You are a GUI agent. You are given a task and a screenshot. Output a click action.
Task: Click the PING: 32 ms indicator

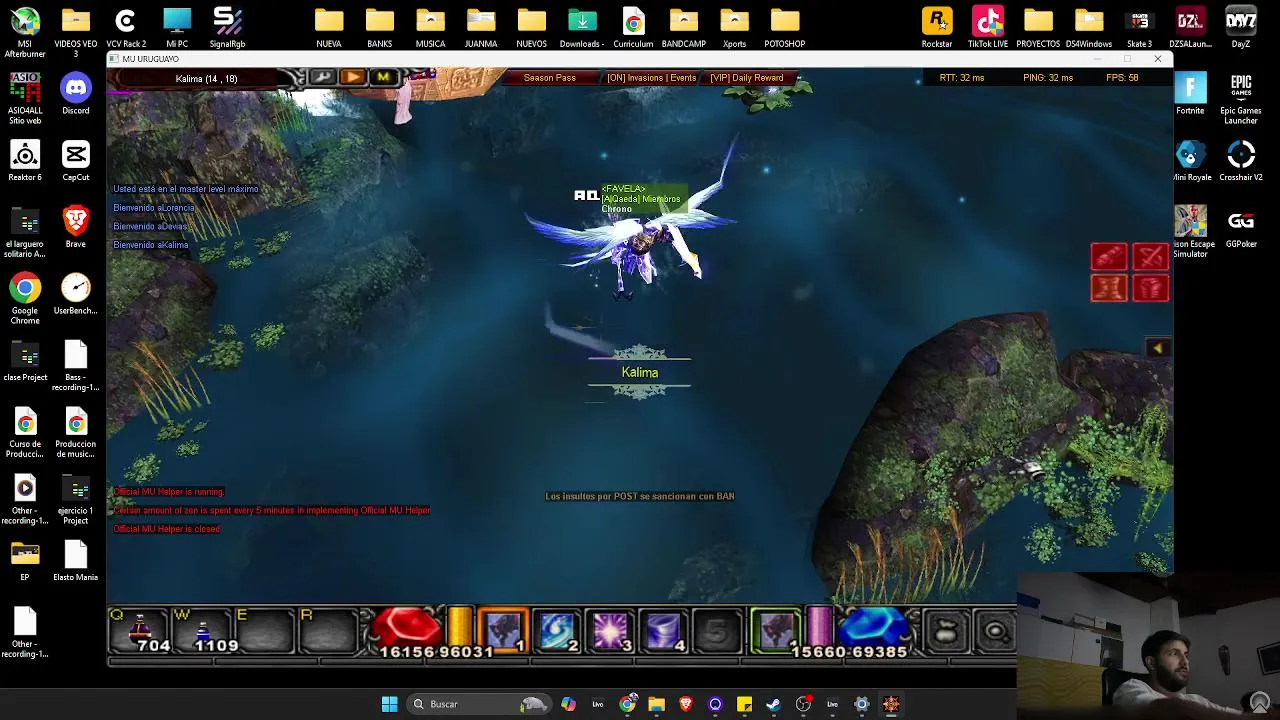click(1048, 78)
